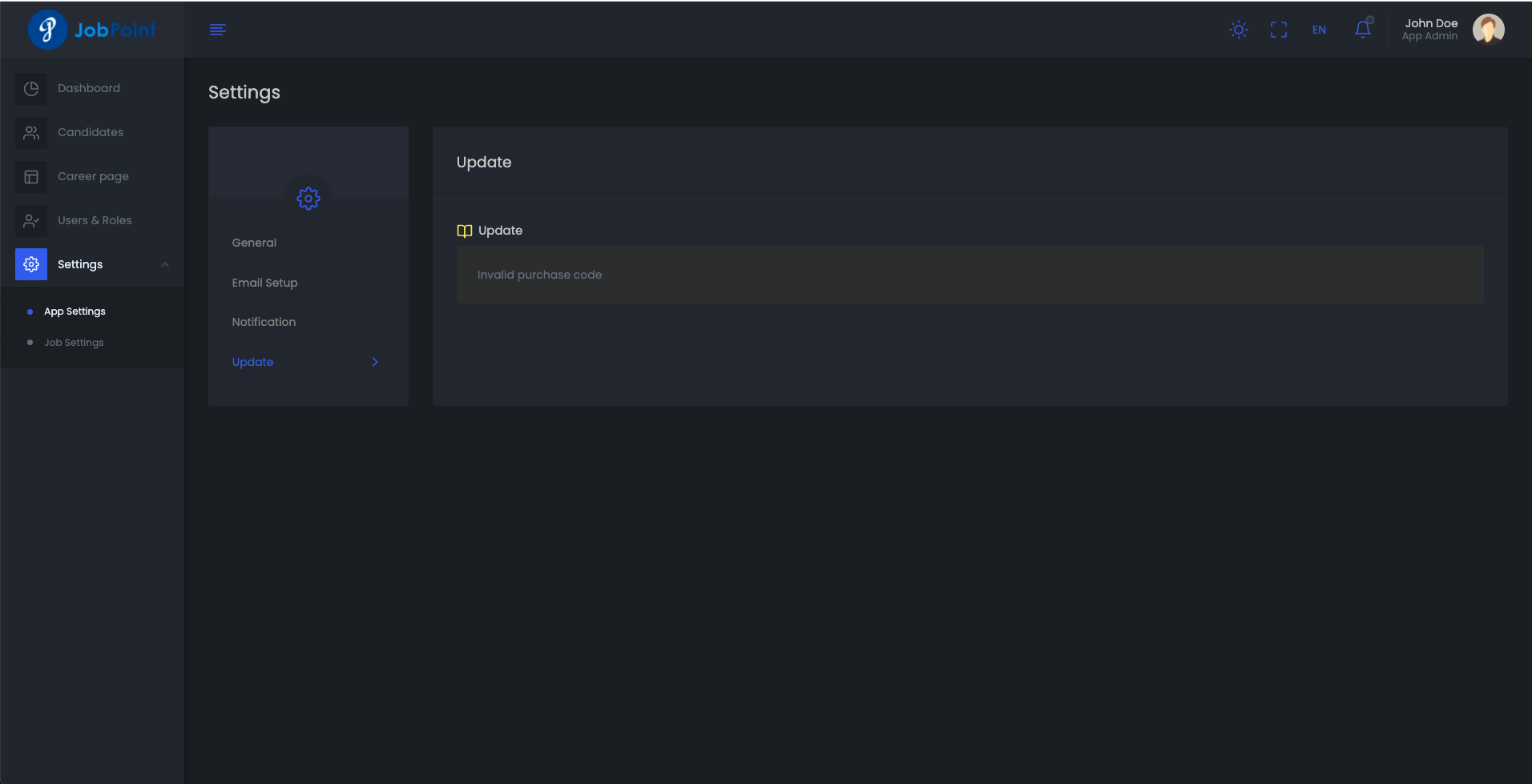Enter fullscreen using the expand icon

click(1278, 30)
